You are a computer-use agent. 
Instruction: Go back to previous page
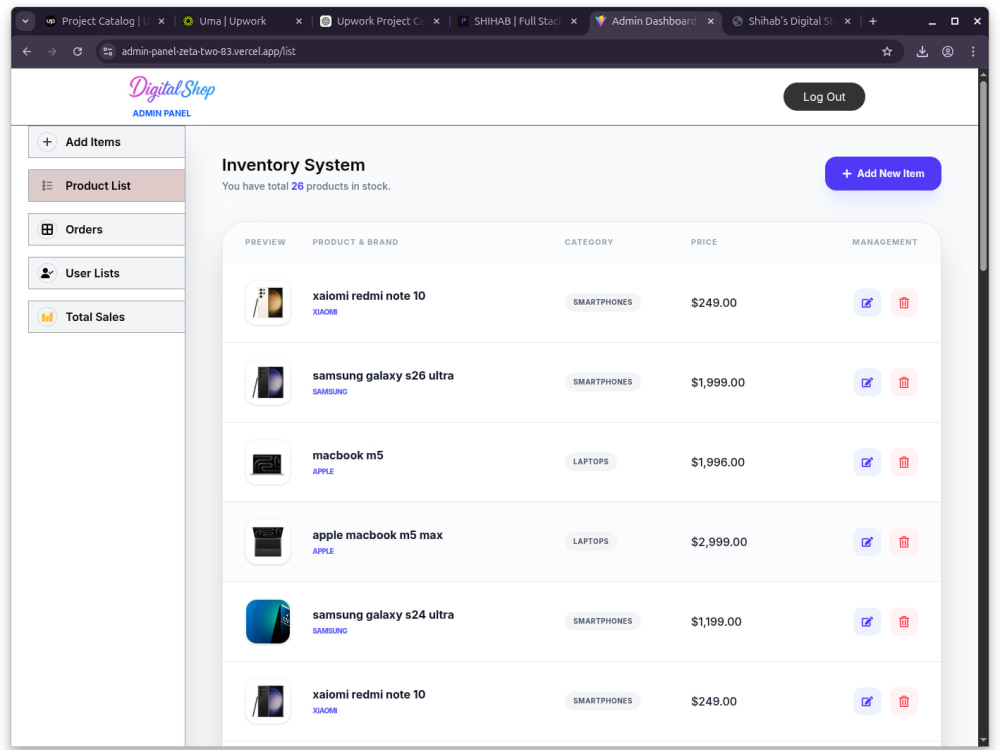coord(27,52)
